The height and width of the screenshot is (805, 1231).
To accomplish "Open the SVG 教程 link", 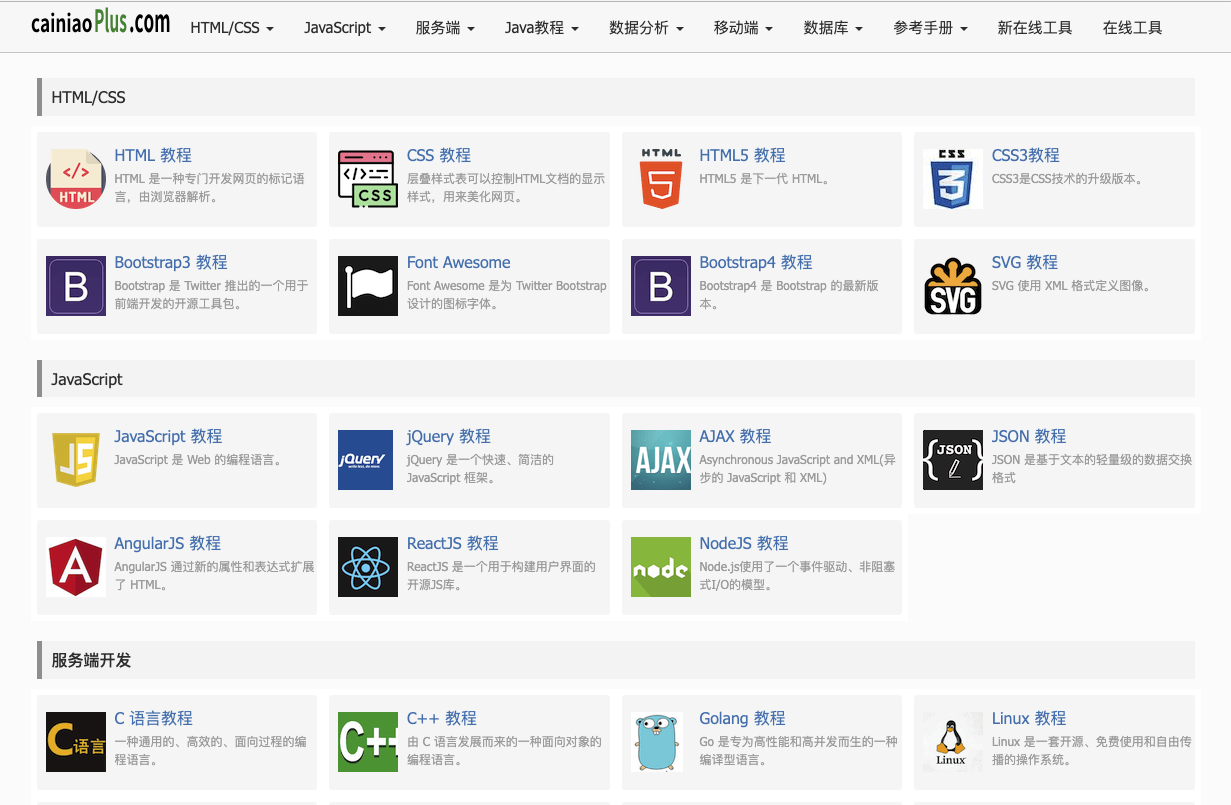I will pos(1025,262).
